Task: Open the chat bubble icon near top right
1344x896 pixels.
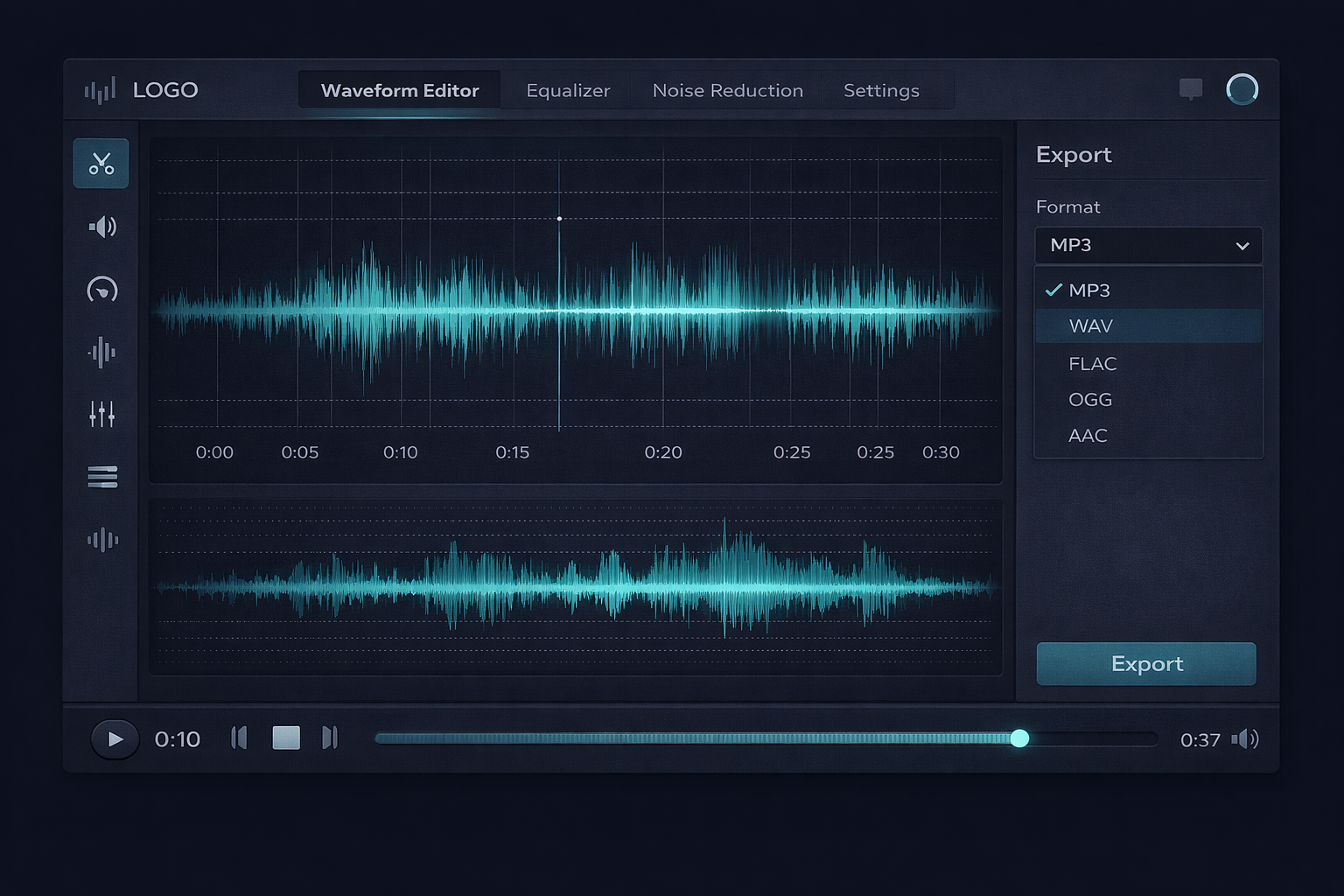Action: pyautogui.click(x=1190, y=88)
